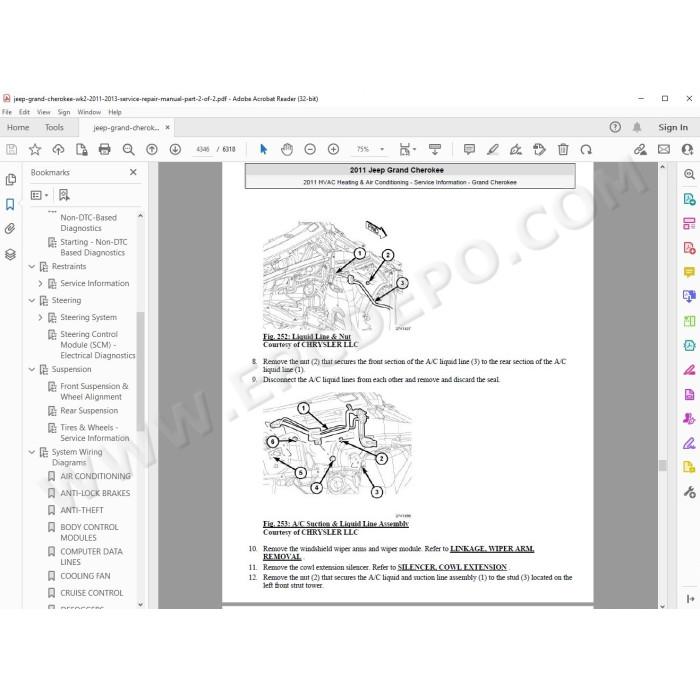Open the help question mark icon
The height and width of the screenshot is (700, 700).
[615, 127]
